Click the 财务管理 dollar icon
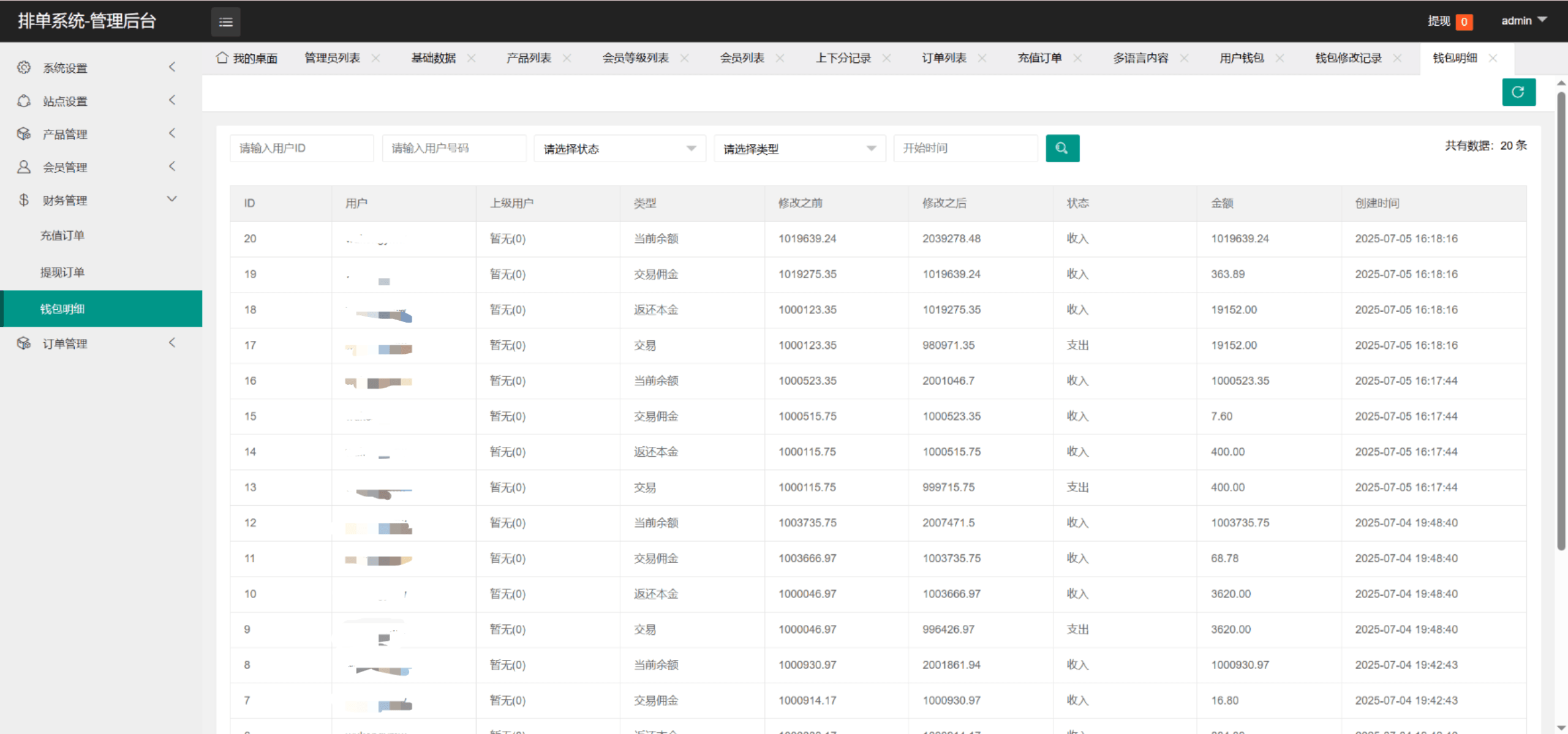 (24, 200)
